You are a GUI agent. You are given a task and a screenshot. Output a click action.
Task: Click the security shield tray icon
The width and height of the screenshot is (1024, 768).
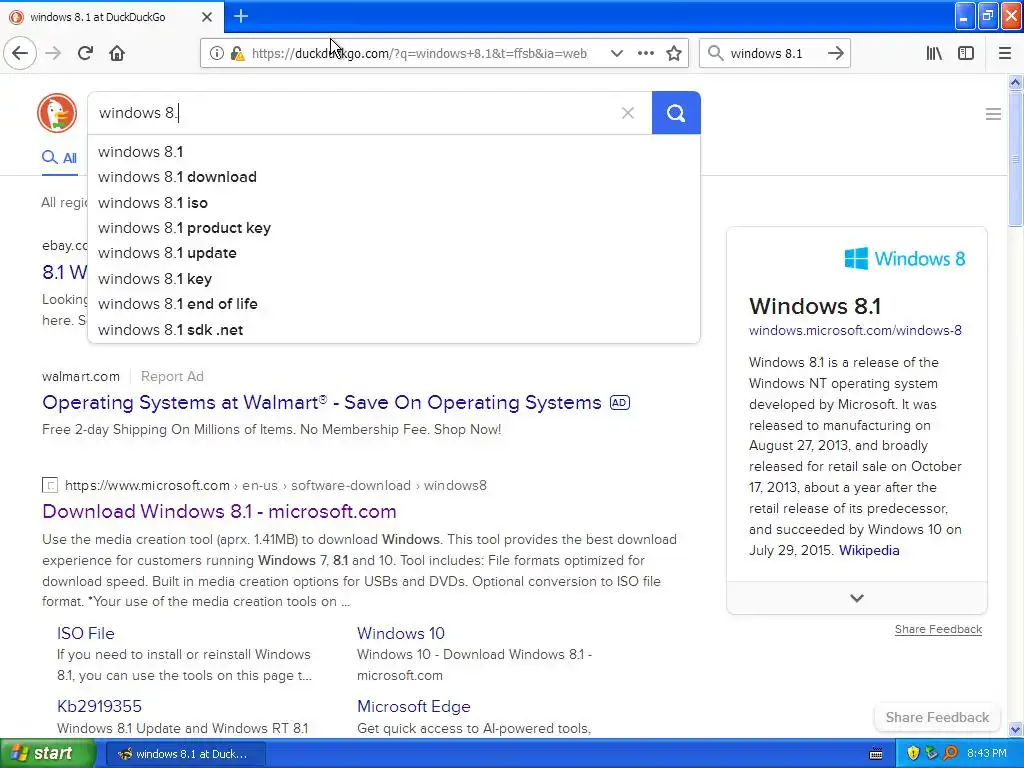[913, 754]
